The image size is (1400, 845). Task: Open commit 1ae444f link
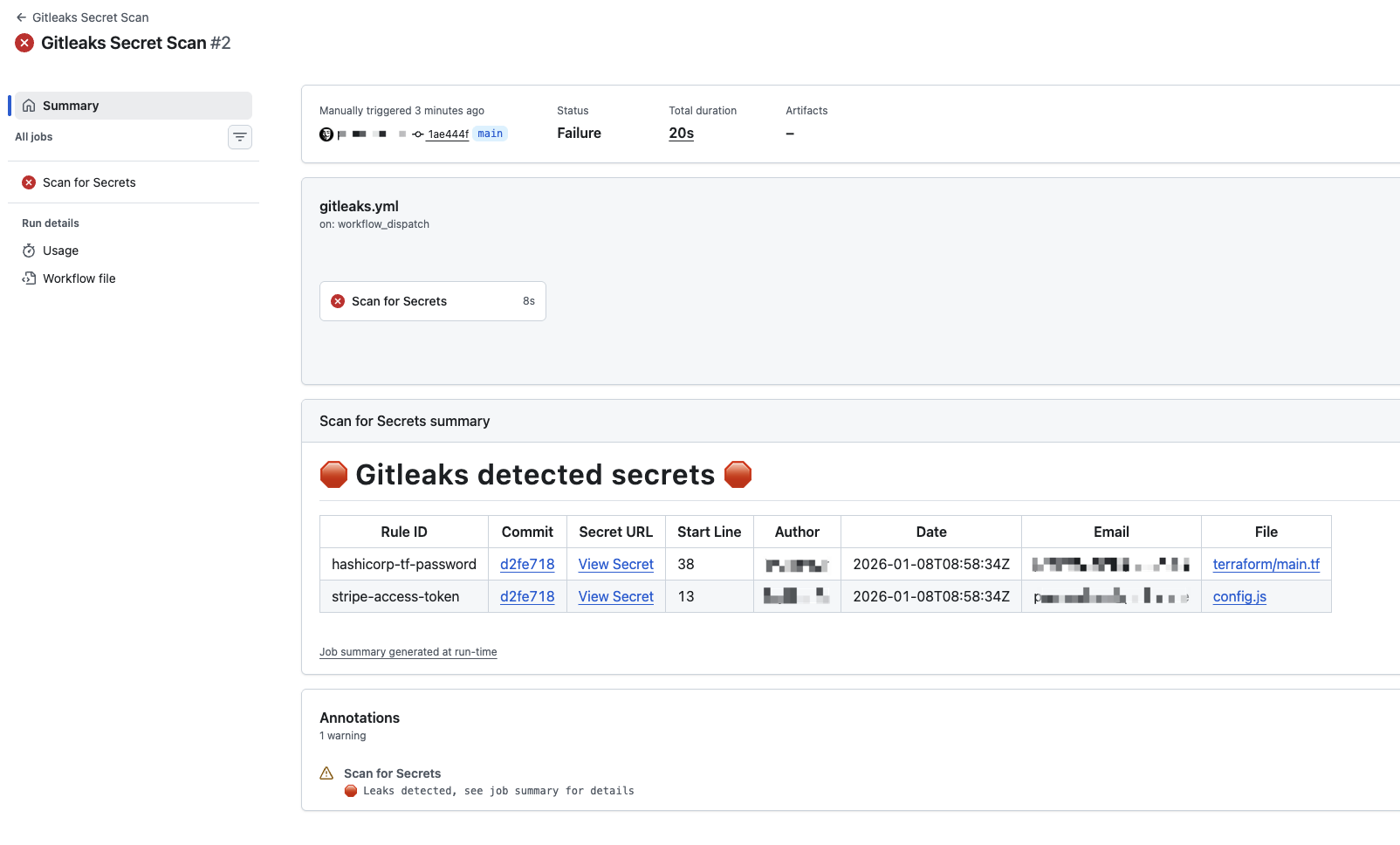448,134
